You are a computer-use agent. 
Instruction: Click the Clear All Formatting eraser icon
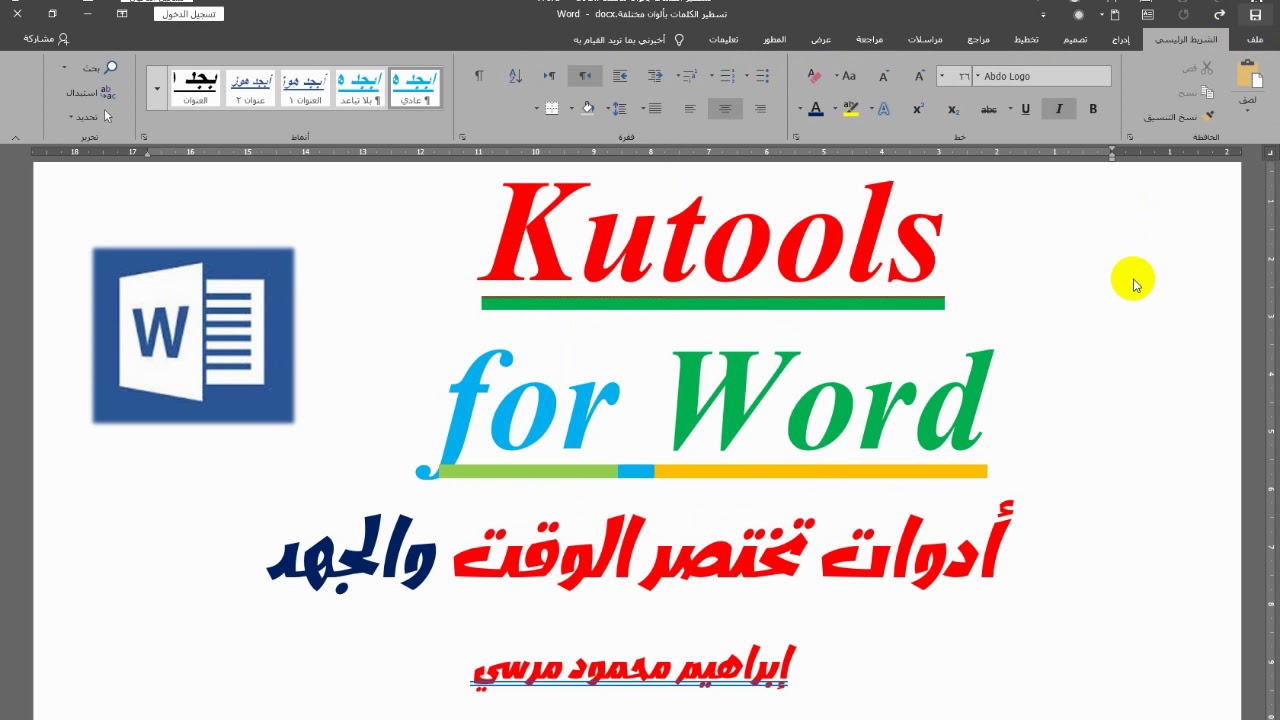pos(814,76)
